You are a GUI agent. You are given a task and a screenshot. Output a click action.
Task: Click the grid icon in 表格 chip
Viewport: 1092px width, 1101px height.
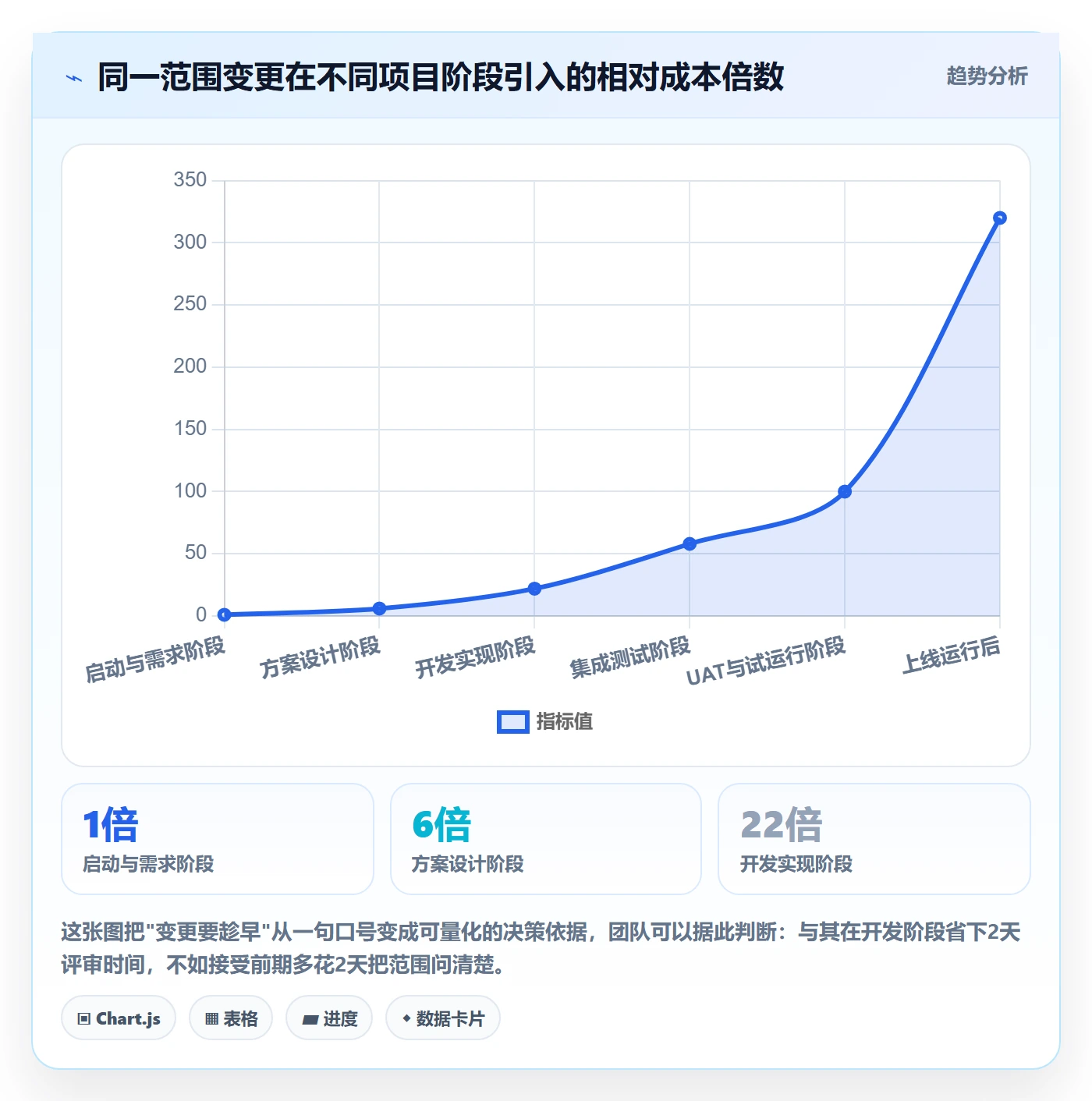click(212, 1019)
